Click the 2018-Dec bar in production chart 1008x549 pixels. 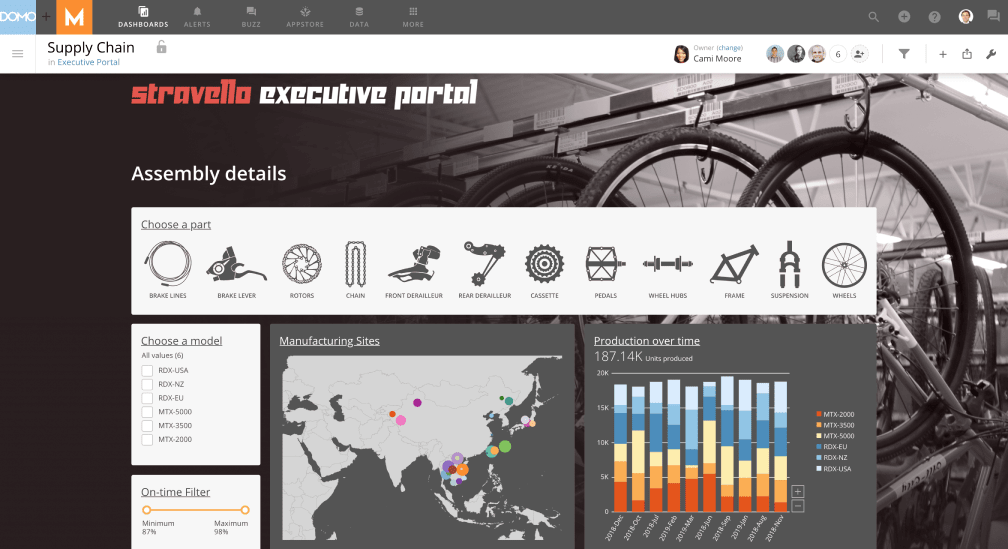pos(620,448)
